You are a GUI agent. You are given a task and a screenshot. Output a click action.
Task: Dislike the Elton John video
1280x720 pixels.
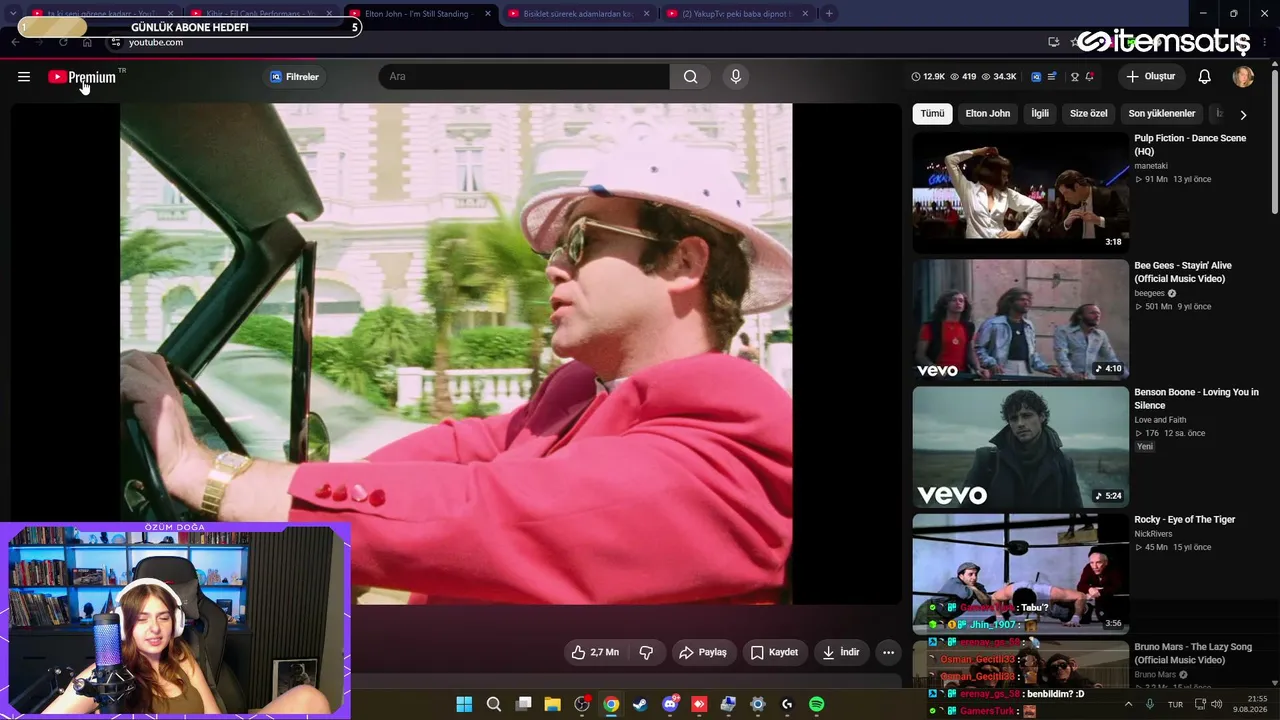coord(646,652)
